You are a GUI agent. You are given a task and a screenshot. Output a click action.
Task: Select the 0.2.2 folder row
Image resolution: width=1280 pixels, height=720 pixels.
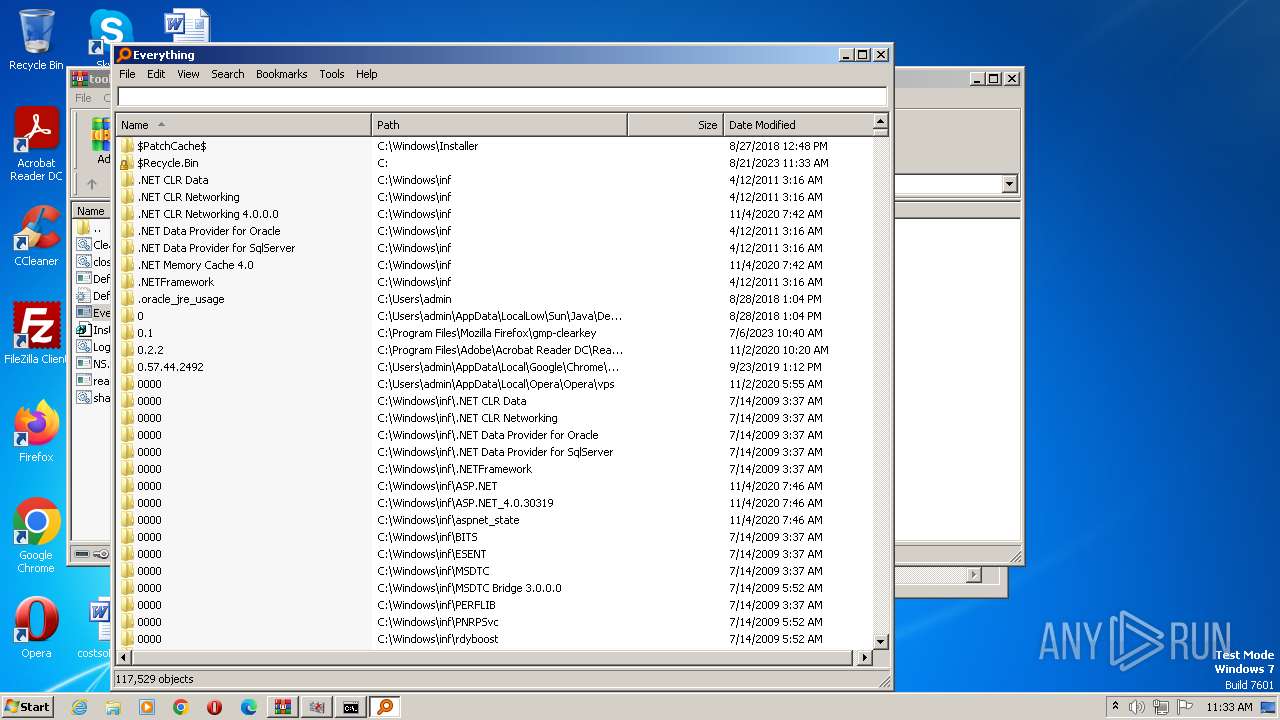coord(494,350)
